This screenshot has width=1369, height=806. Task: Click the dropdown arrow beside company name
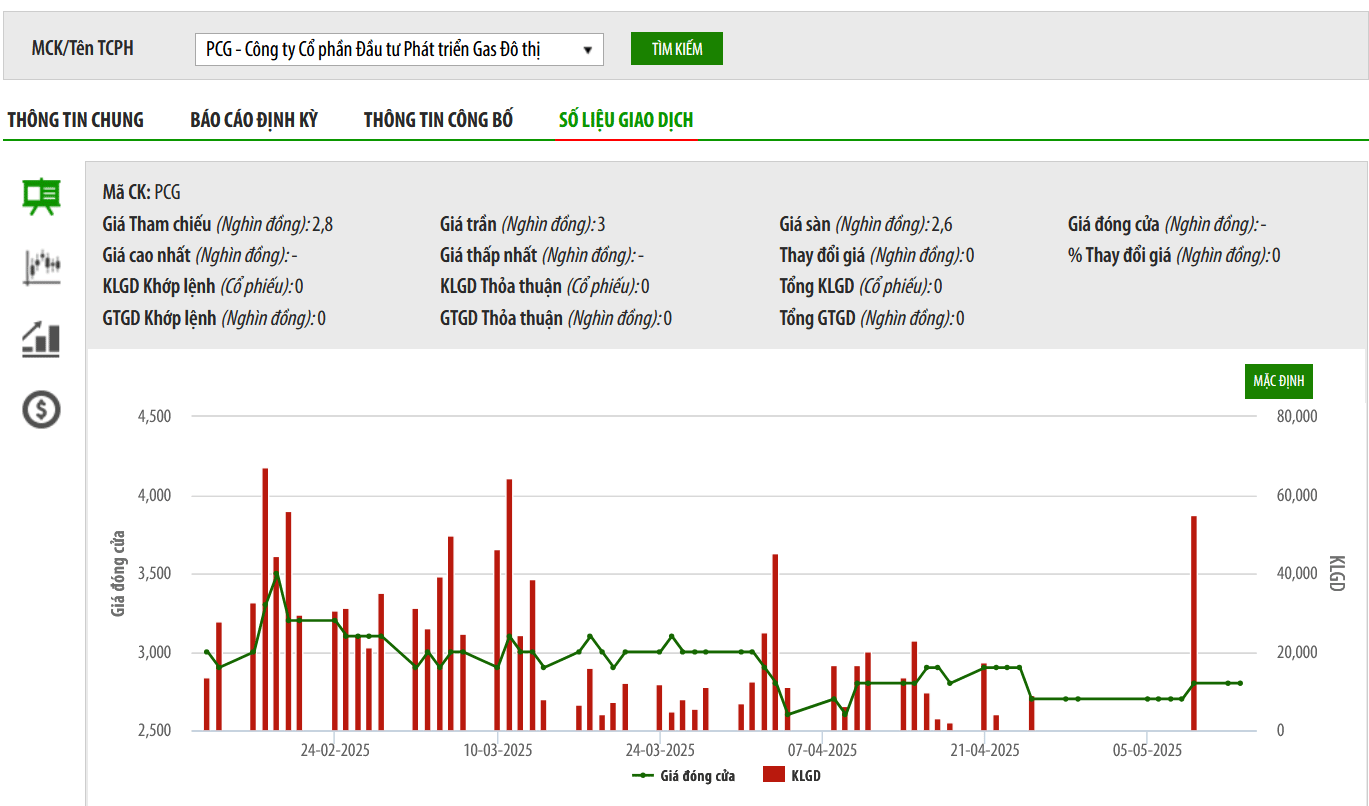(x=588, y=49)
